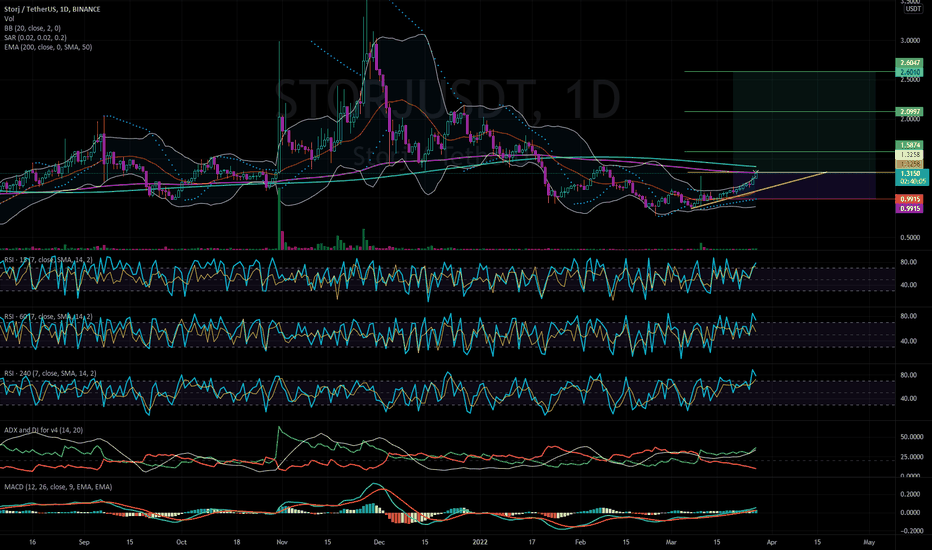Click the 2.0997 target price label
The height and width of the screenshot is (550, 932).
pos(910,112)
